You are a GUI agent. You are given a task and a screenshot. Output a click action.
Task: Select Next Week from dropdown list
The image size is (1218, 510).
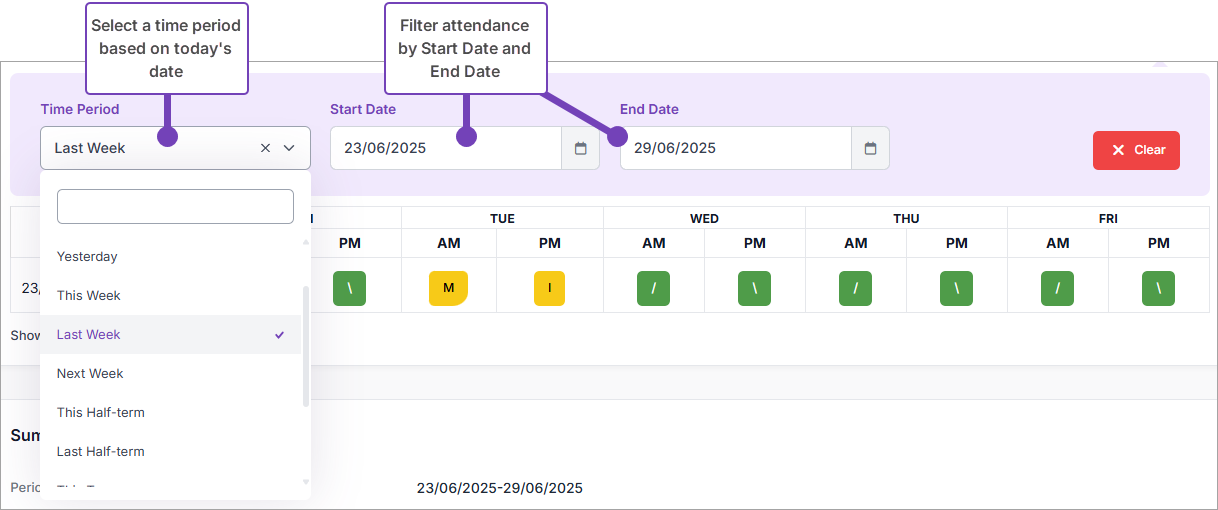[90, 374]
